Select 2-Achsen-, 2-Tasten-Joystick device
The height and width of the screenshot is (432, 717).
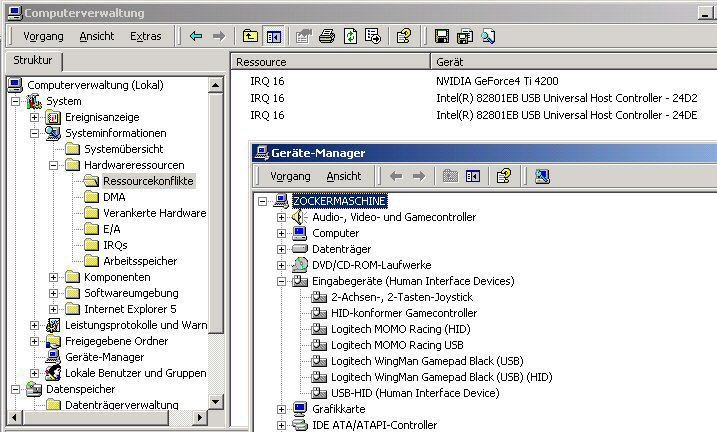402,297
